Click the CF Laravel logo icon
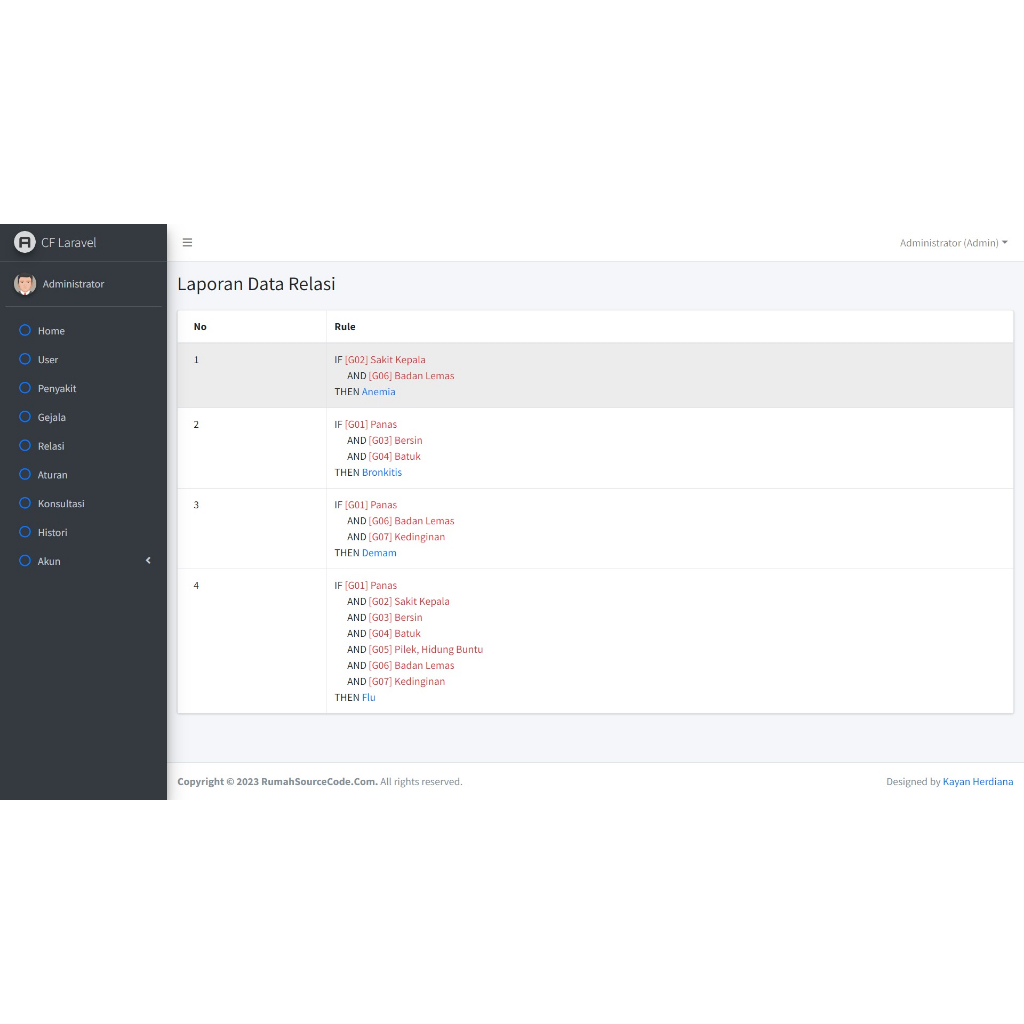 click(x=24, y=242)
